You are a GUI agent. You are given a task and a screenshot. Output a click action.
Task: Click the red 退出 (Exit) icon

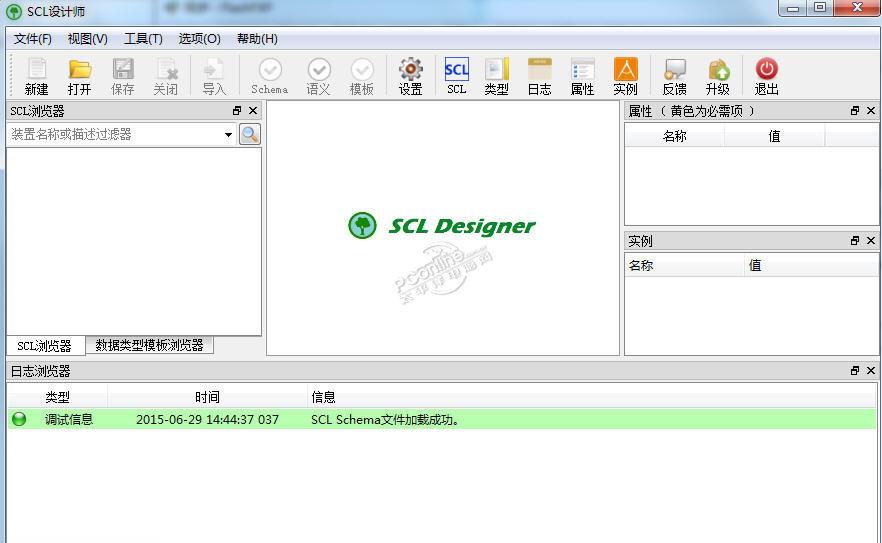click(x=766, y=77)
